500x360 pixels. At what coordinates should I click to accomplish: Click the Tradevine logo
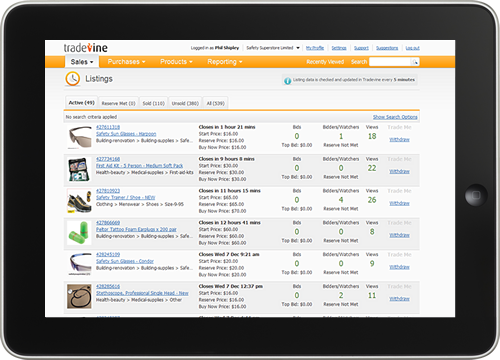click(x=86, y=48)
